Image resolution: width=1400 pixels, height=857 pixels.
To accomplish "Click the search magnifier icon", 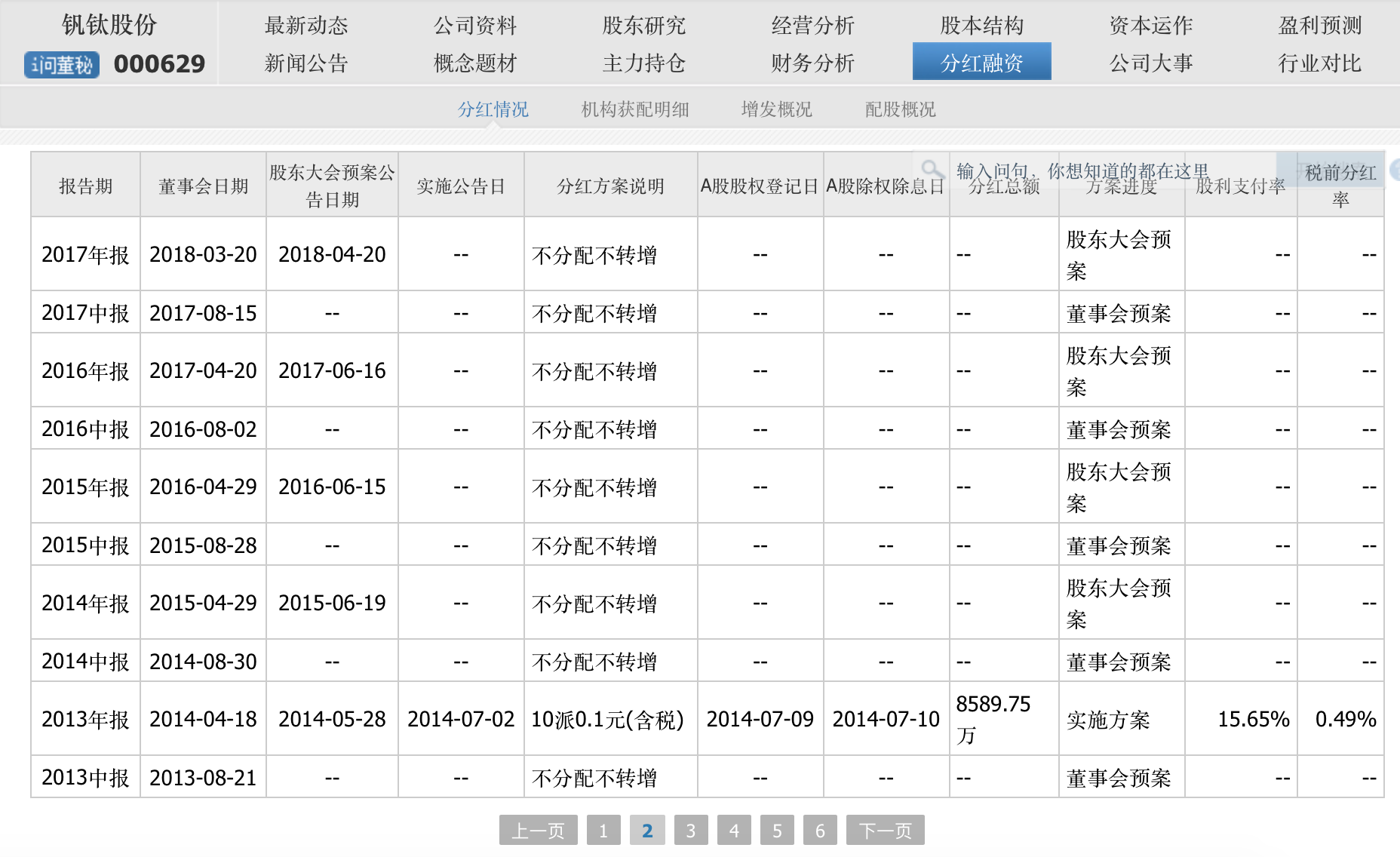I will tap(933, 169).
